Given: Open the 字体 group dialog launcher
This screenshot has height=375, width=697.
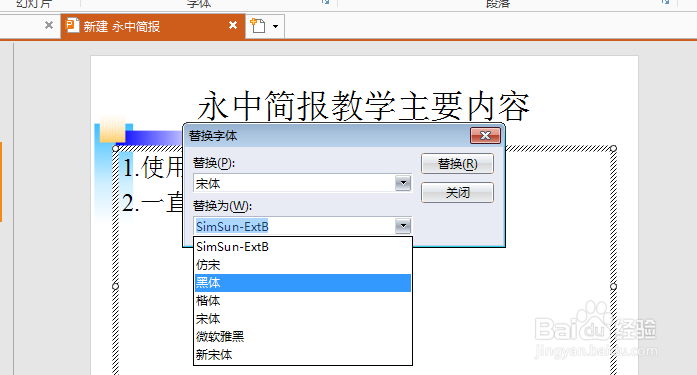Looking at the screenshot, I should coord(326,2).
